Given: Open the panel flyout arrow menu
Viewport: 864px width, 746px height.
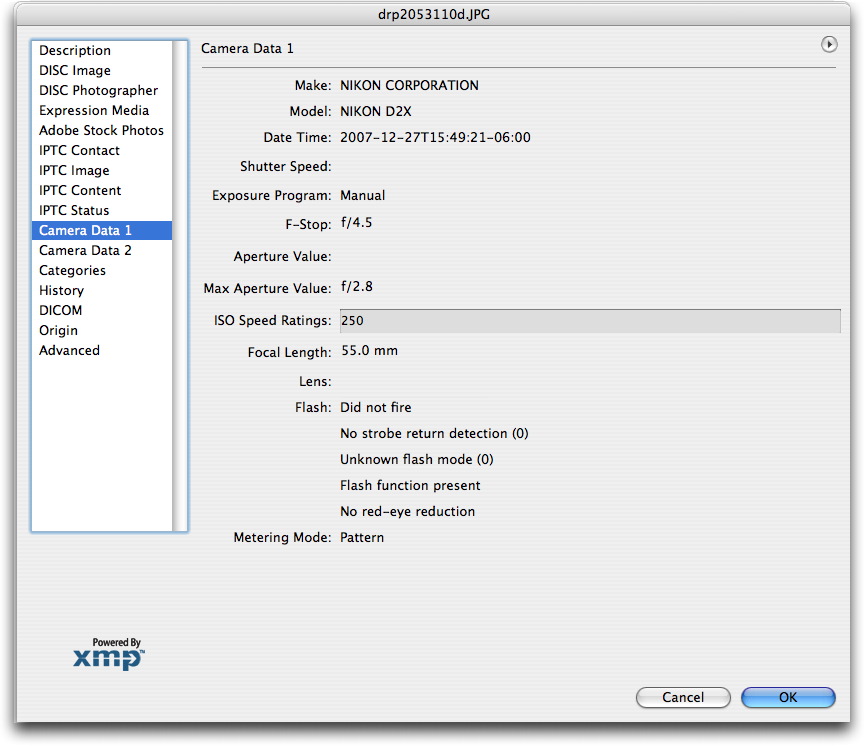Looking at the screenshot, I should tap(828, 45).
